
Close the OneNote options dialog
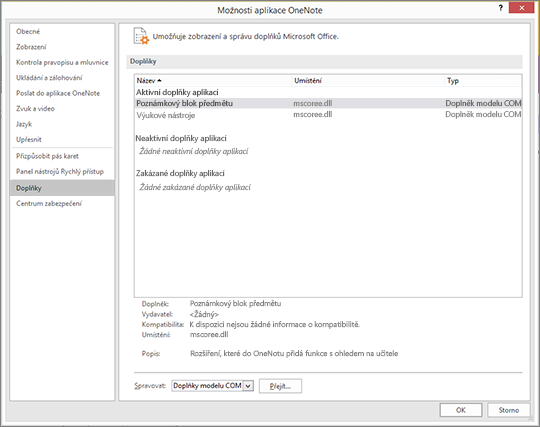521,8
